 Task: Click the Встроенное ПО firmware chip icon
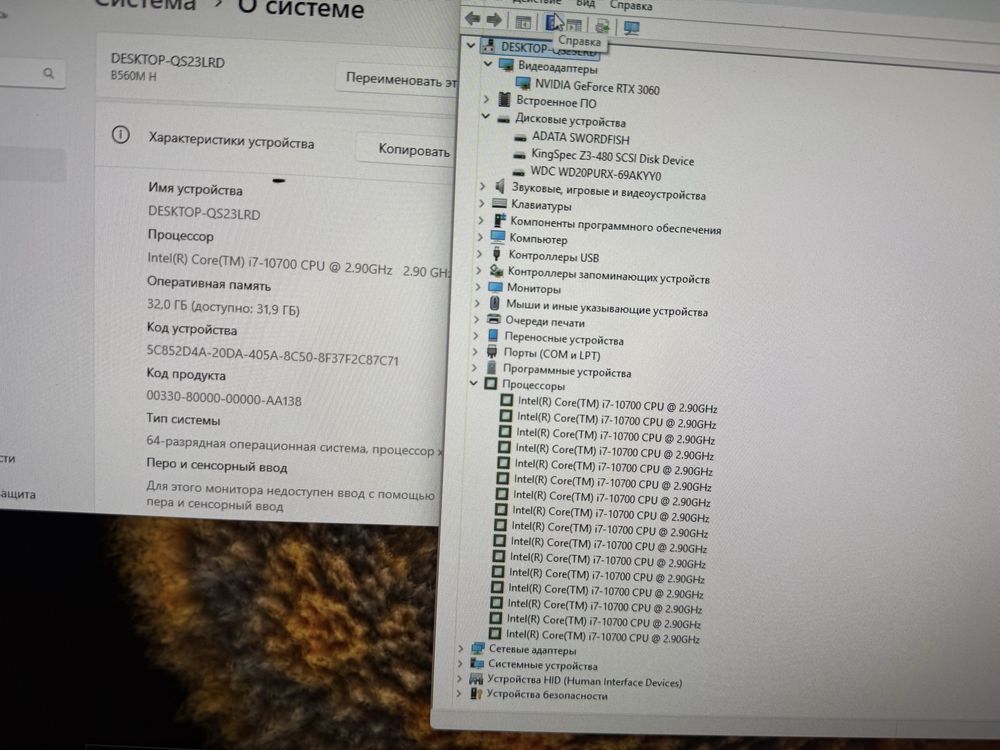[x=504, y=99]
